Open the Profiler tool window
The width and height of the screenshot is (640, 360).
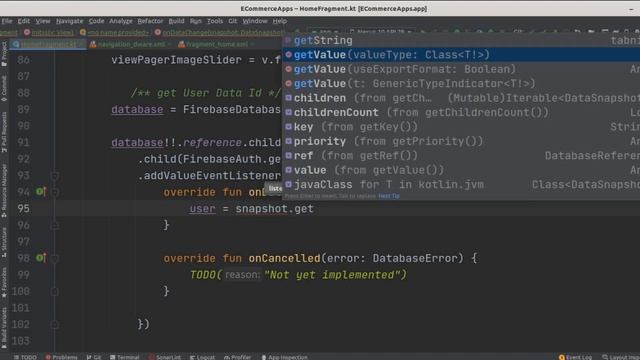[238, 357]
